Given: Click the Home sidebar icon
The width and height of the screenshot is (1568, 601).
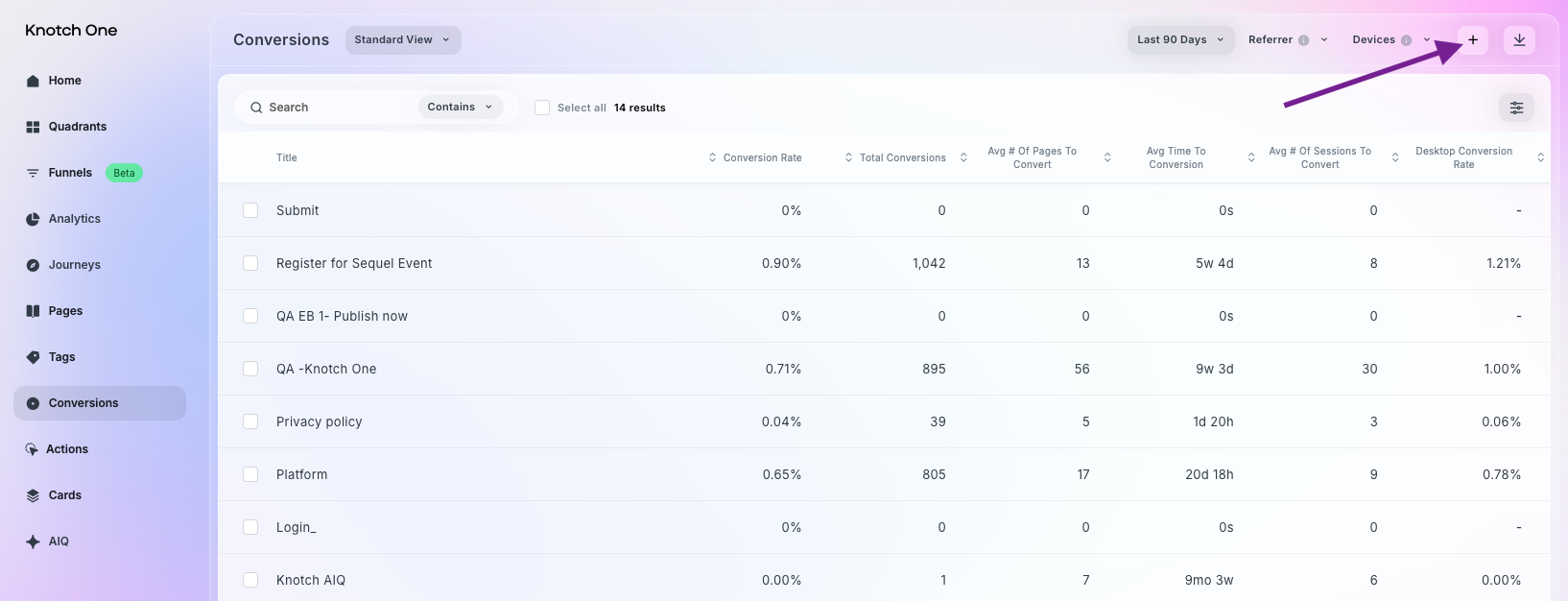Looking at the screenshot, I should [x=33, y=81].
